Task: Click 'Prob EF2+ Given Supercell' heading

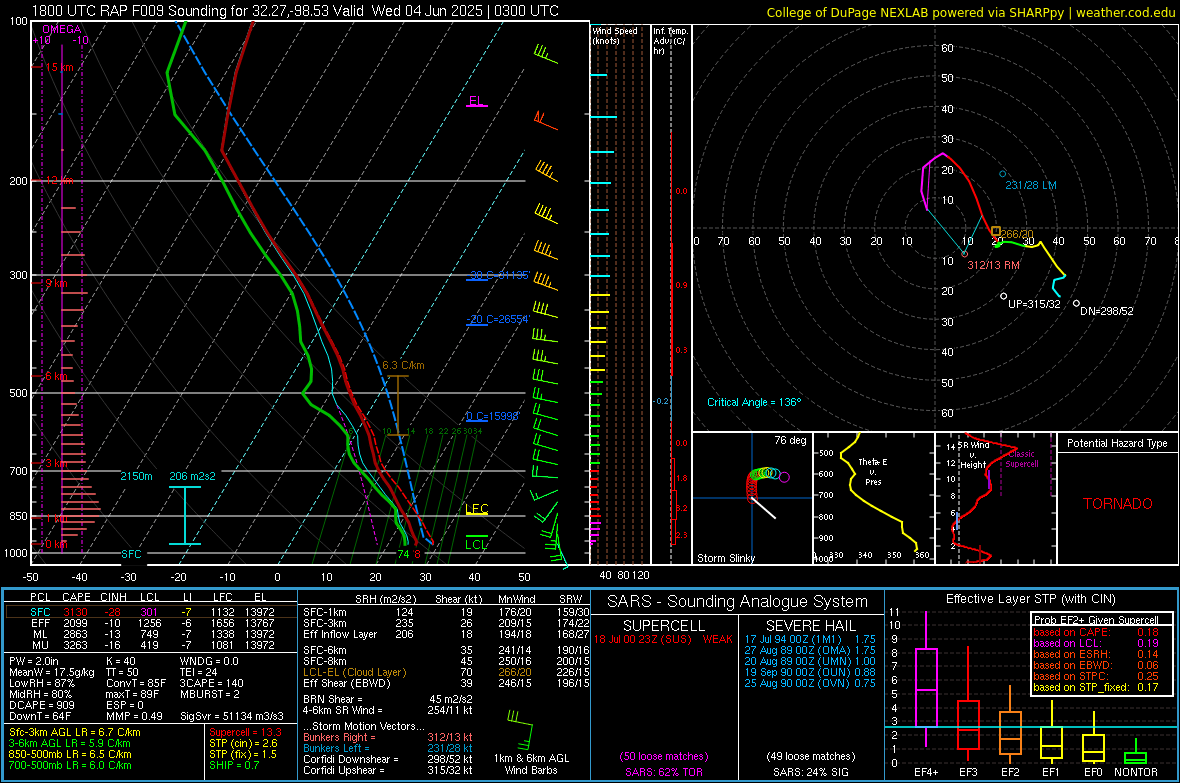Action: pyautogui.click(x=1096, y=620)
